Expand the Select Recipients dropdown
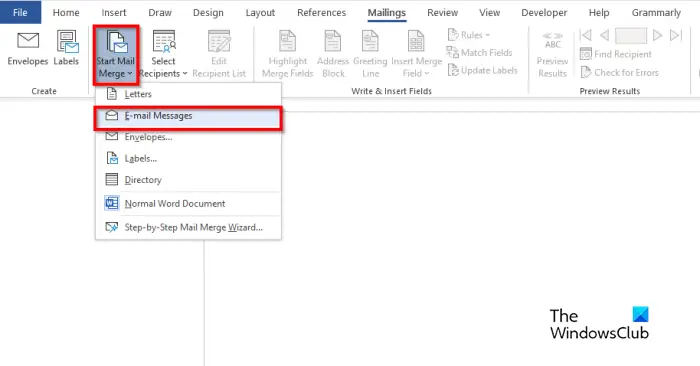The height and width of the screenshot is (366, 700). [163, 54]
